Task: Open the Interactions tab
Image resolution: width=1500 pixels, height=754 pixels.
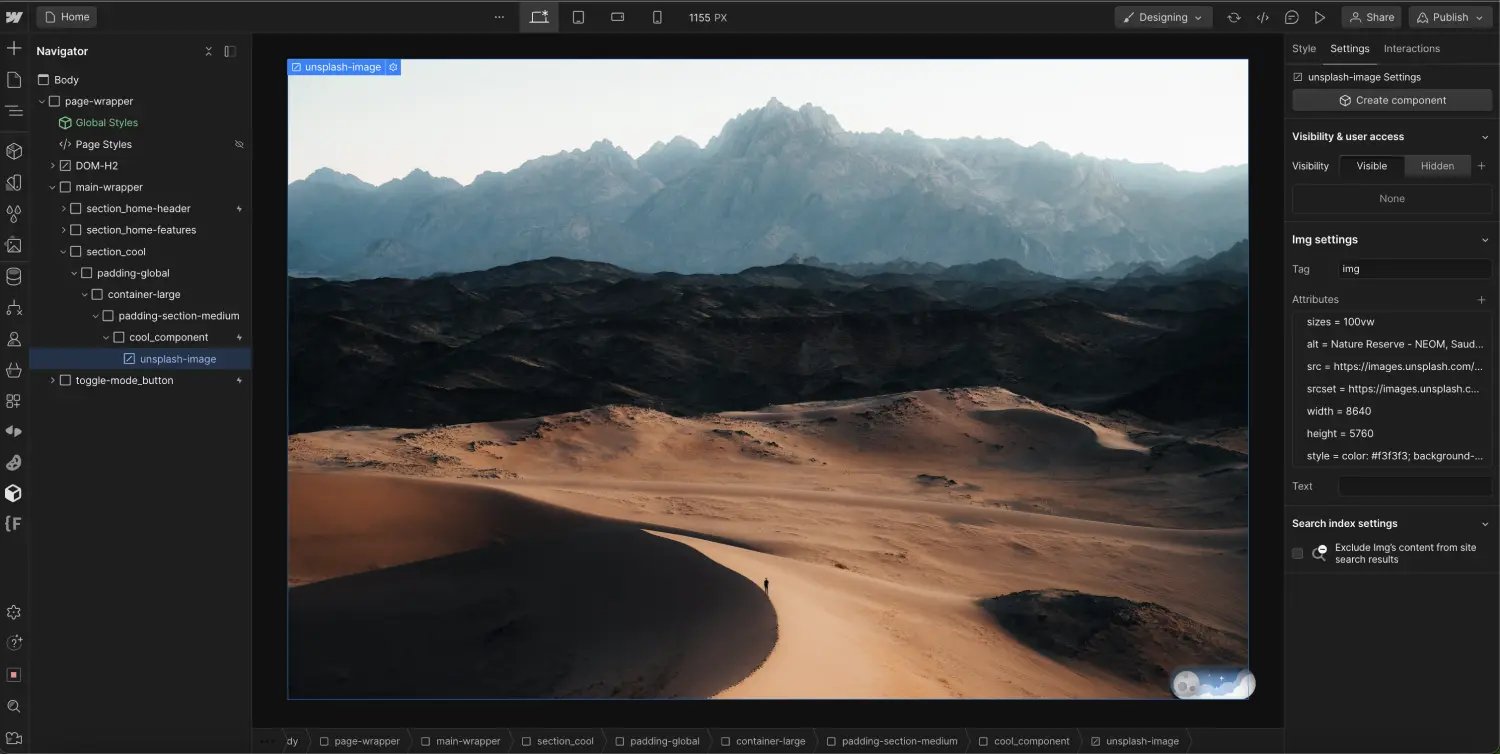Action: point(1411,48)
